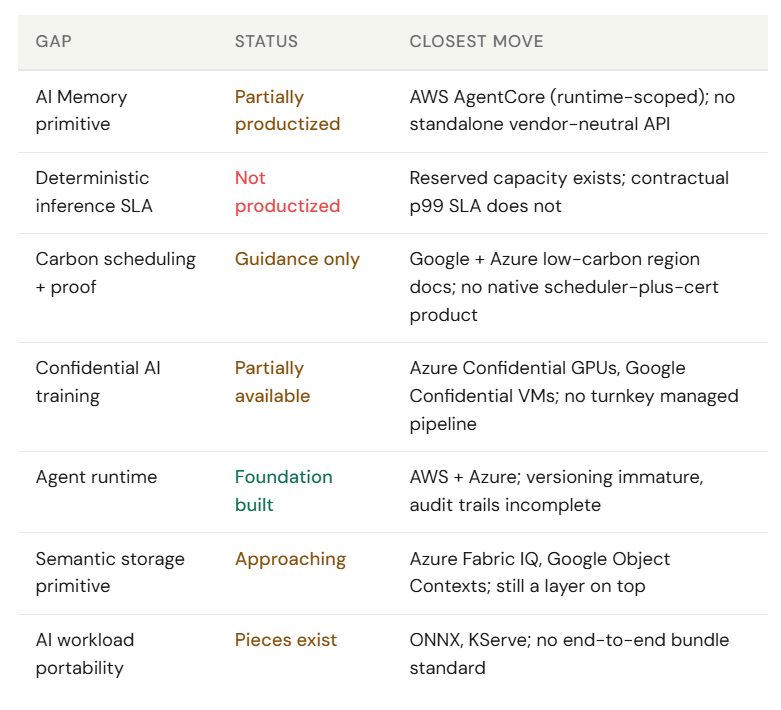781x710 pixels.
Task: Click the AWS AgentCore description text
Action: pos(572,111)
